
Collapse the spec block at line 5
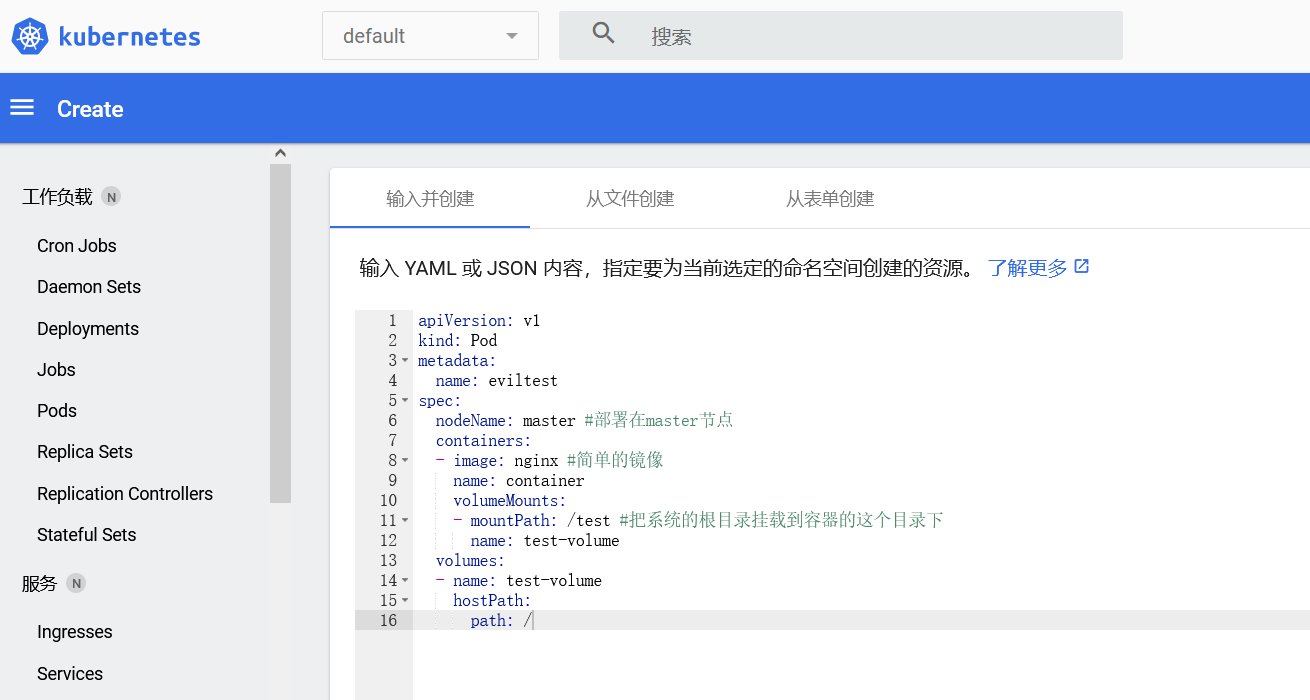click(x=405, y=400)
